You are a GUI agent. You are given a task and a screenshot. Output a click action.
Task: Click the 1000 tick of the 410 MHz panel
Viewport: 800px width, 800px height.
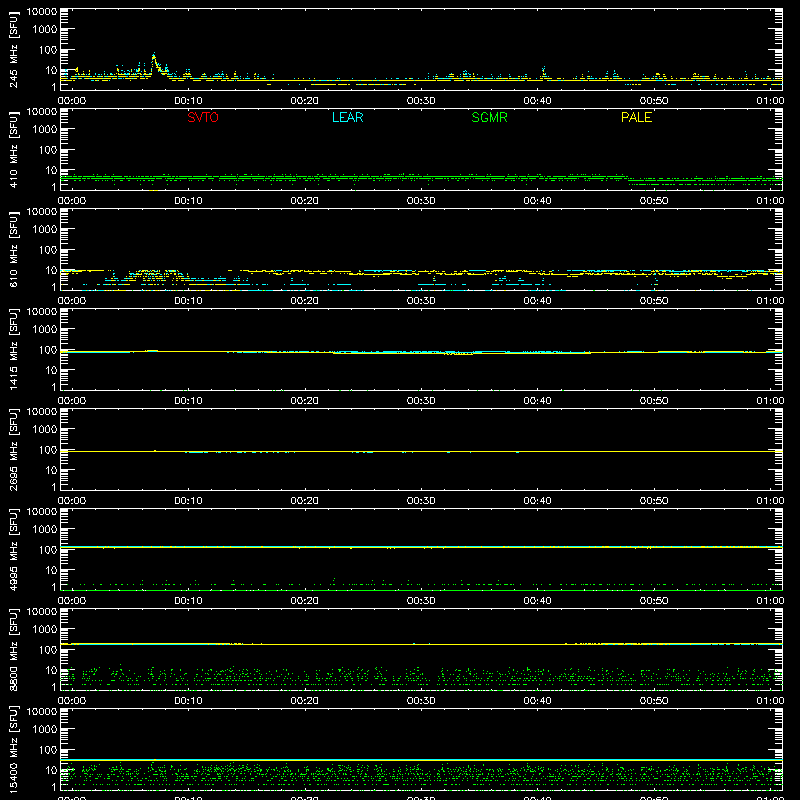coord(45,130)
